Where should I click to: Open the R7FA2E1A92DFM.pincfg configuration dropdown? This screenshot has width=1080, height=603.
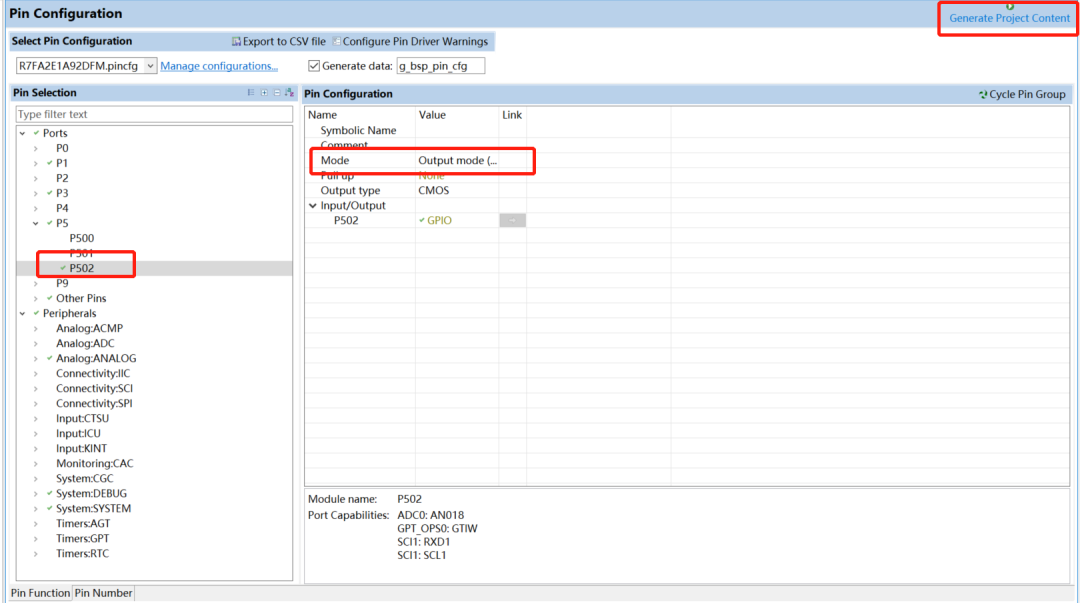pos(150,66)
